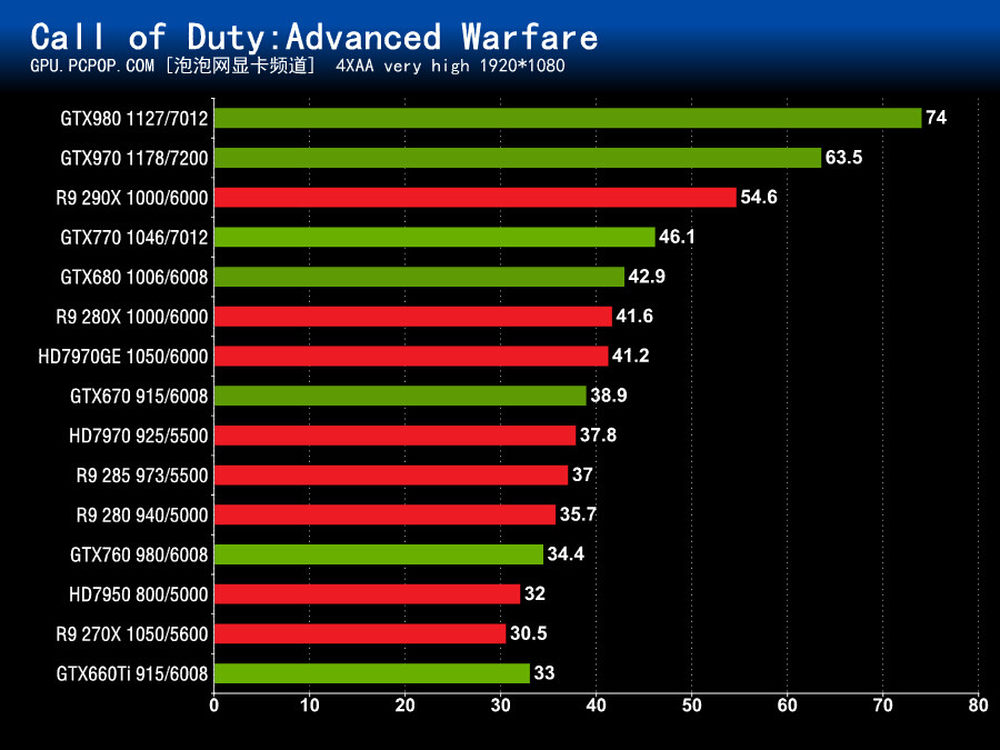Select the GTX680 1006/6008 label

click(134, 277)
